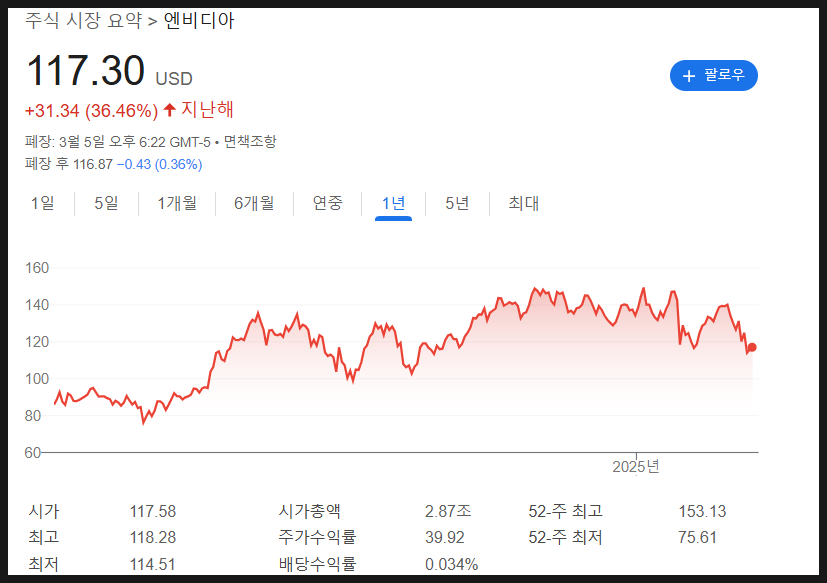Click the 117.30 price figure
This screenshot has height=583, width=827.
(85, 72)
